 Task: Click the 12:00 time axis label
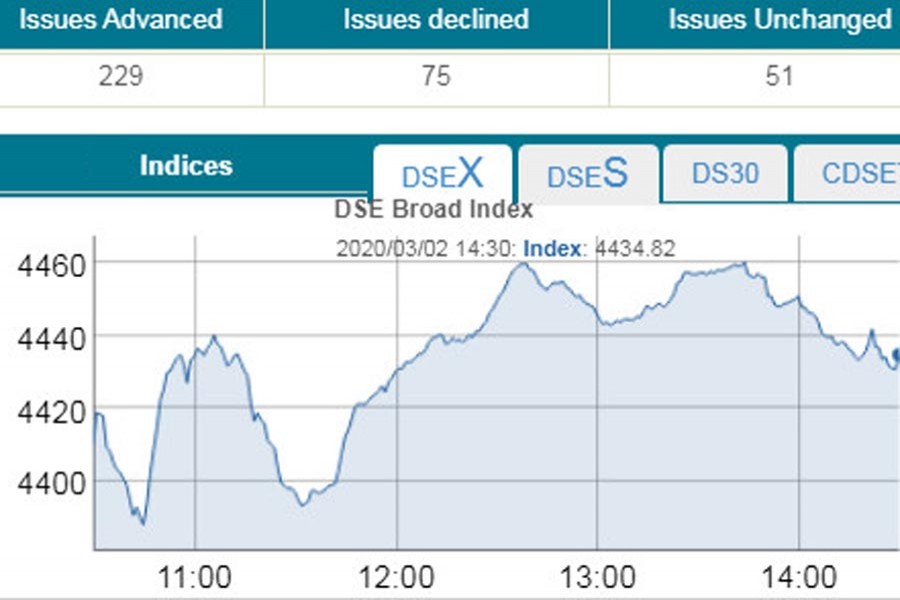398,577
